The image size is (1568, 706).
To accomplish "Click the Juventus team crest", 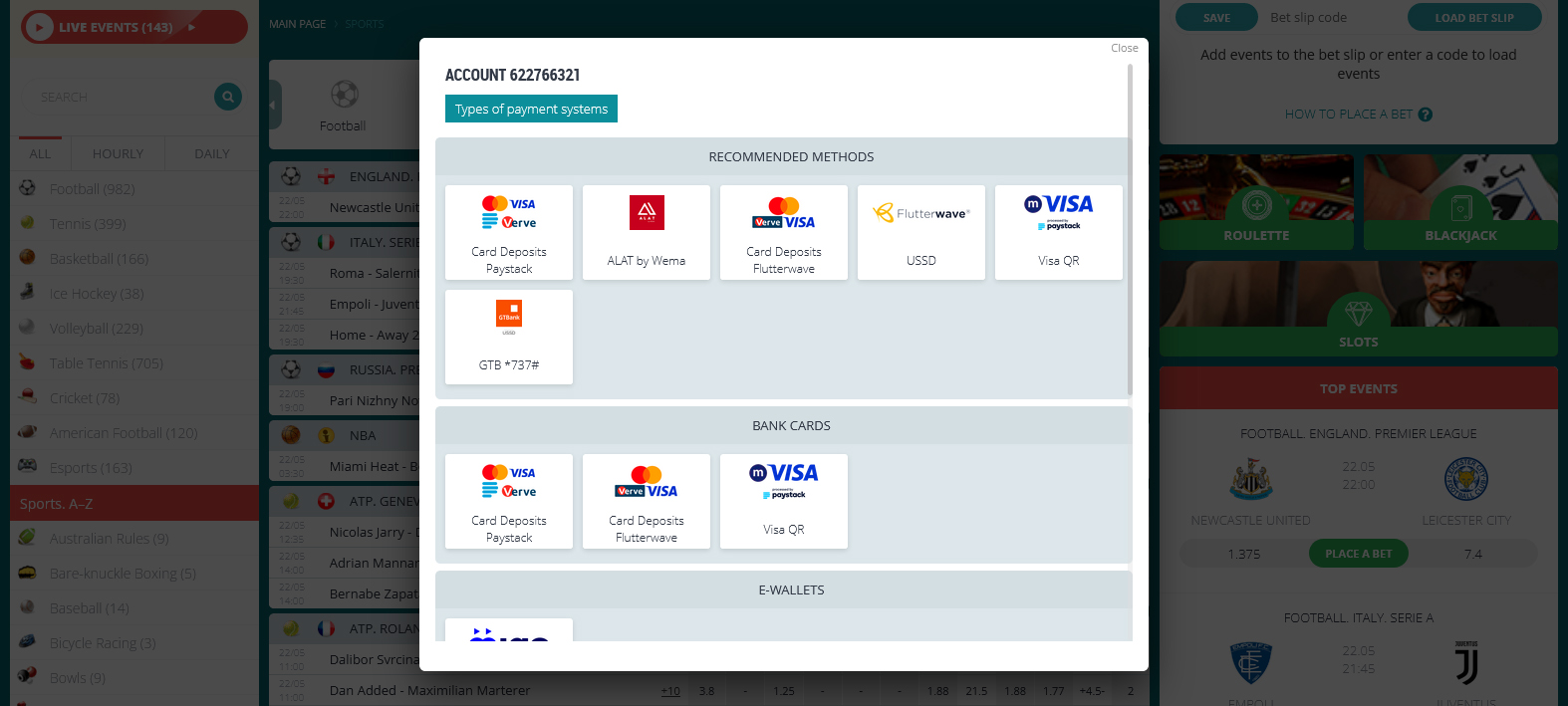I will [1466, 663].
